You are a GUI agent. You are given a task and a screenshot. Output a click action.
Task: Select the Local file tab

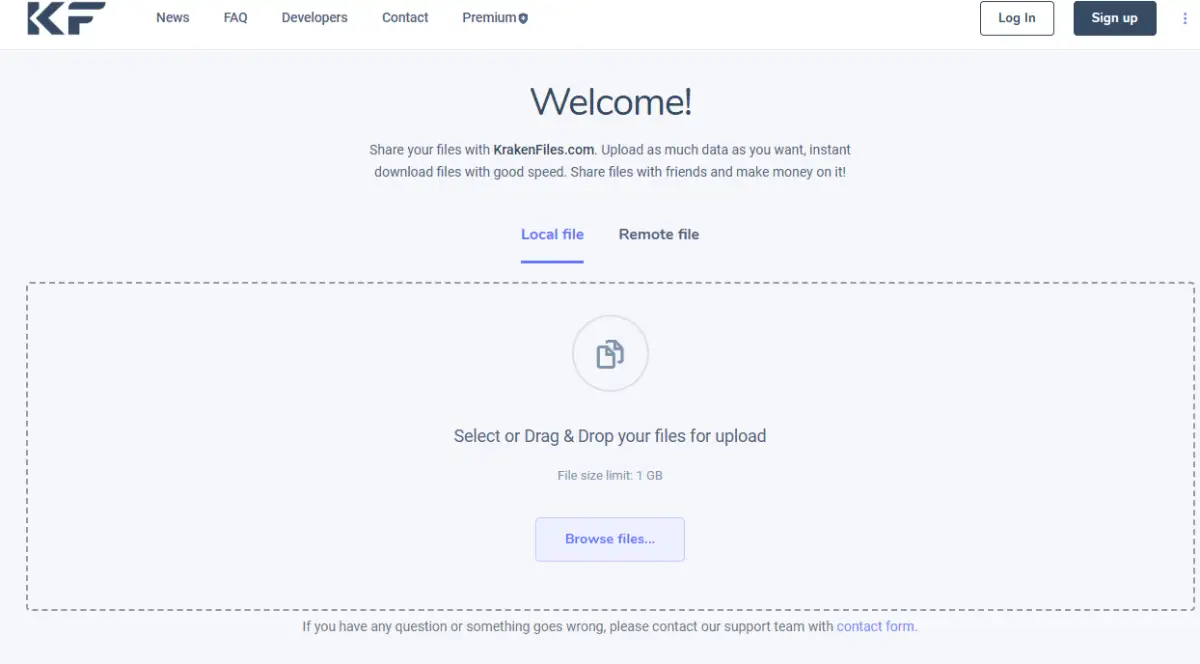(x=552, y=235)
